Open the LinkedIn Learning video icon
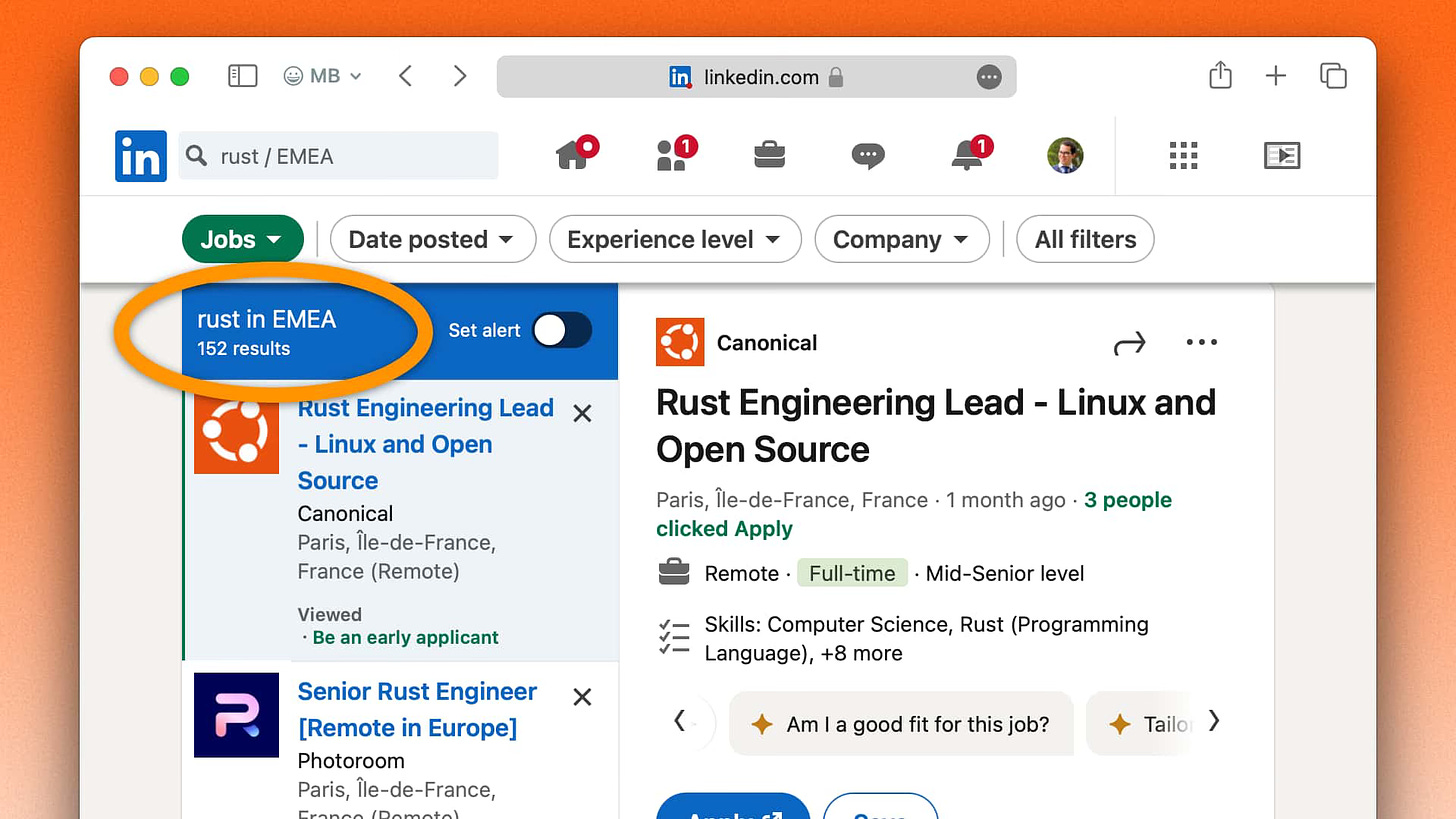This screenshot has width=1456, height=819. coord(1282,155)
